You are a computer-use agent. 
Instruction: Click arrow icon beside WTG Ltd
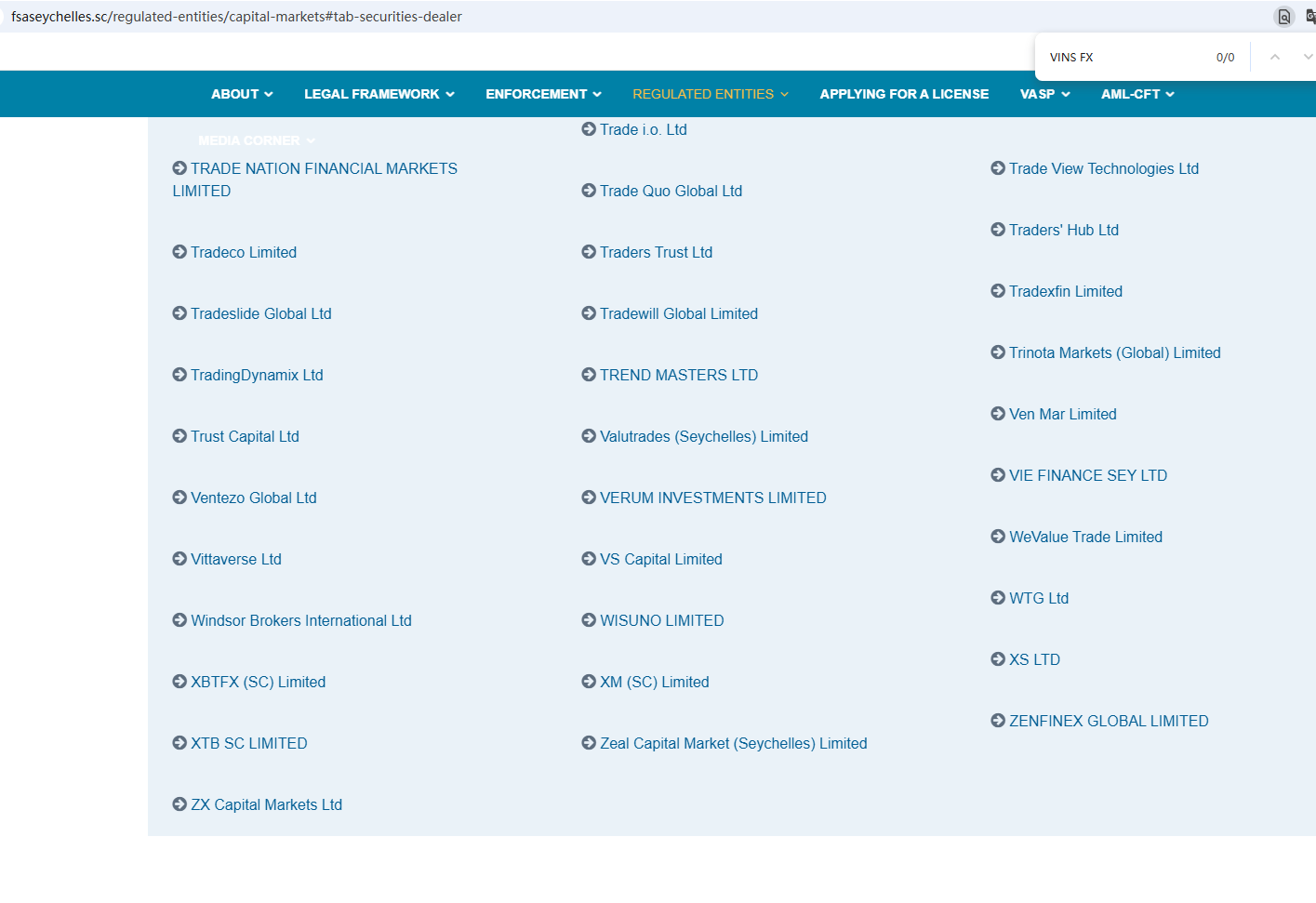tap(998, 598)
